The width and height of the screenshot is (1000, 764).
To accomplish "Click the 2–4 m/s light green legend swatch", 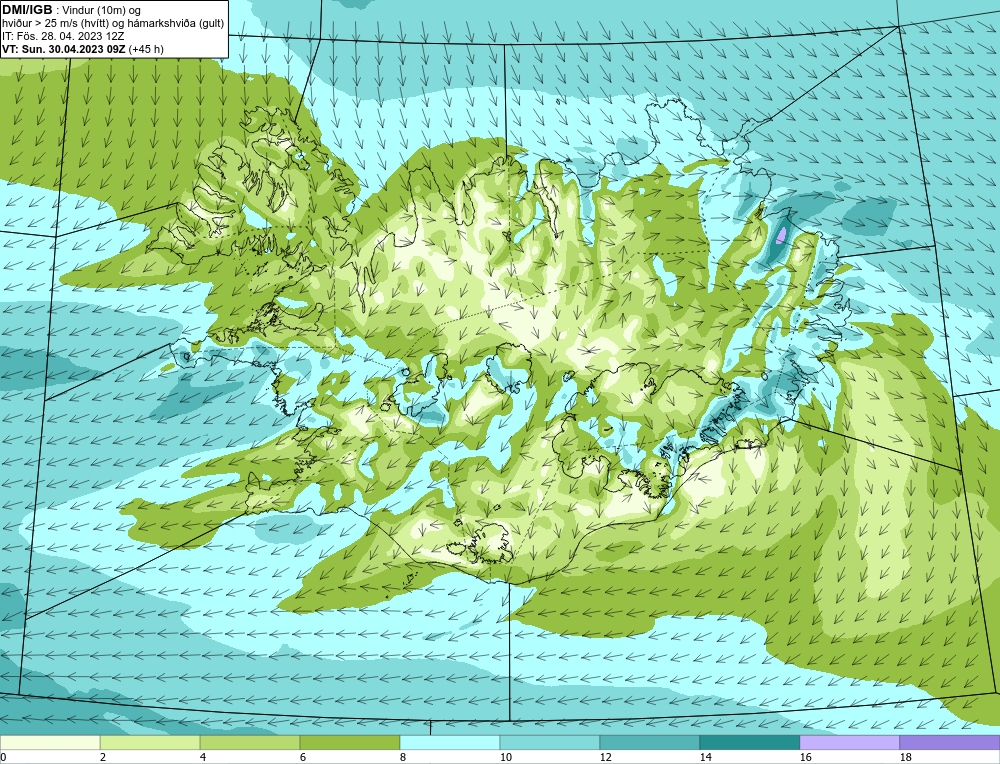I will 150,743.
